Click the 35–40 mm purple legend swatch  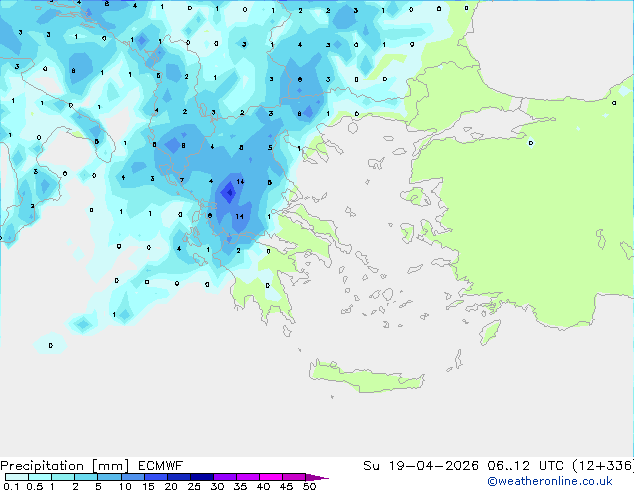coord(248,477)
